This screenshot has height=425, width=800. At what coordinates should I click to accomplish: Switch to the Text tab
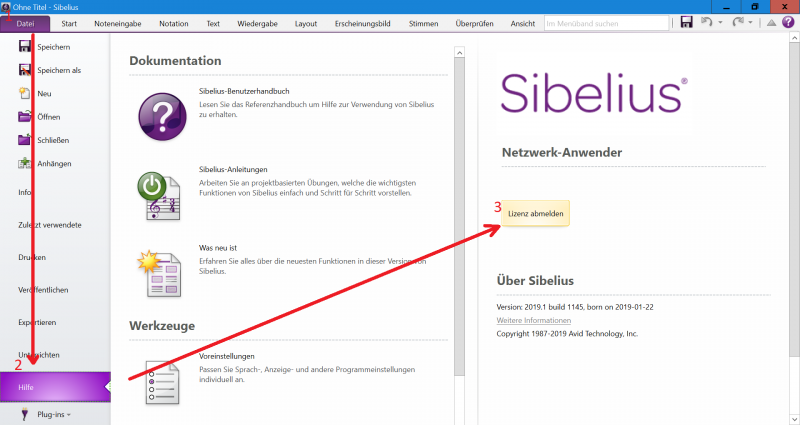click(x=213, y=23)
